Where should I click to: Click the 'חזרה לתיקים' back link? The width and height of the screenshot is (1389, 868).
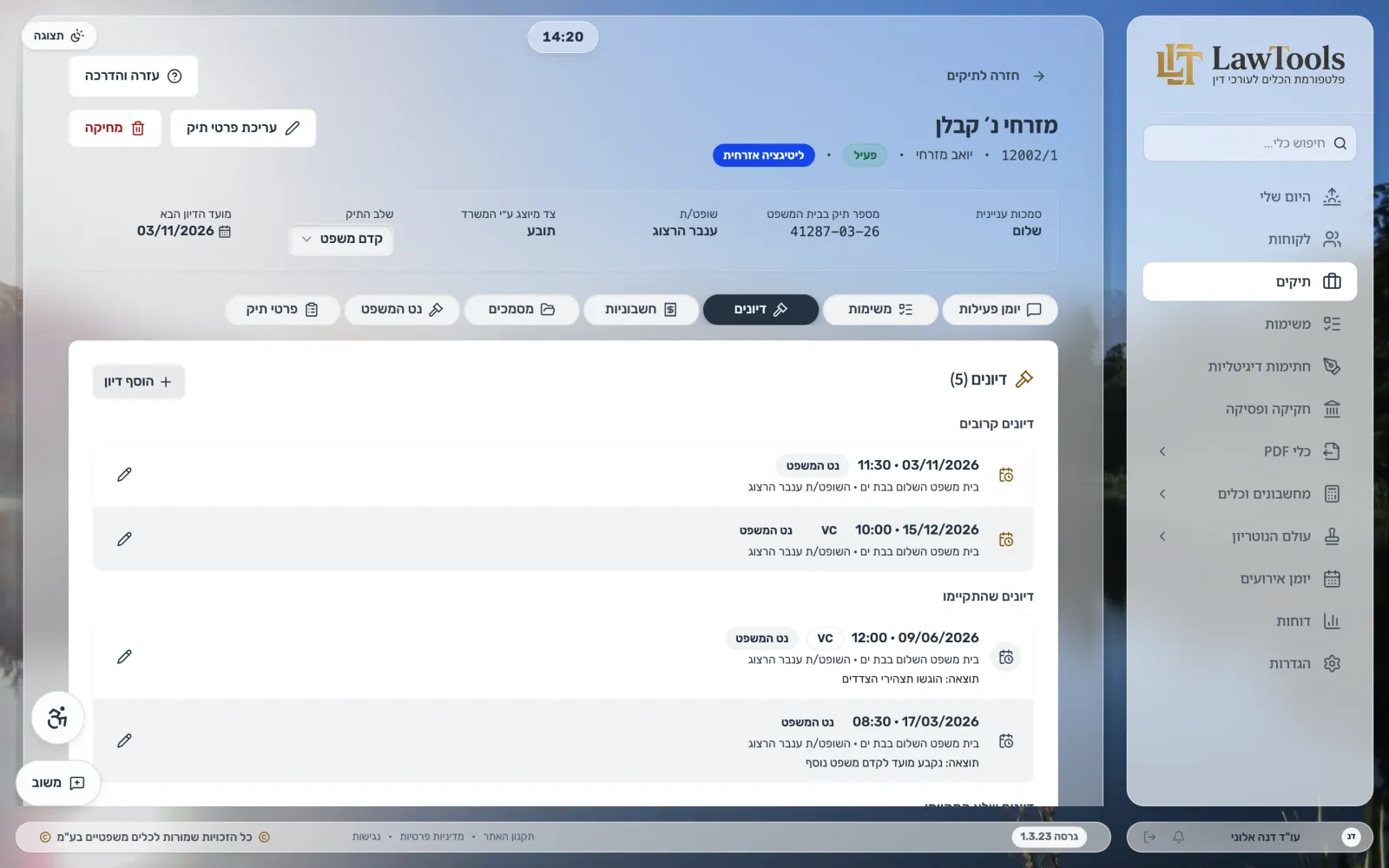click(x=996, y=76)
